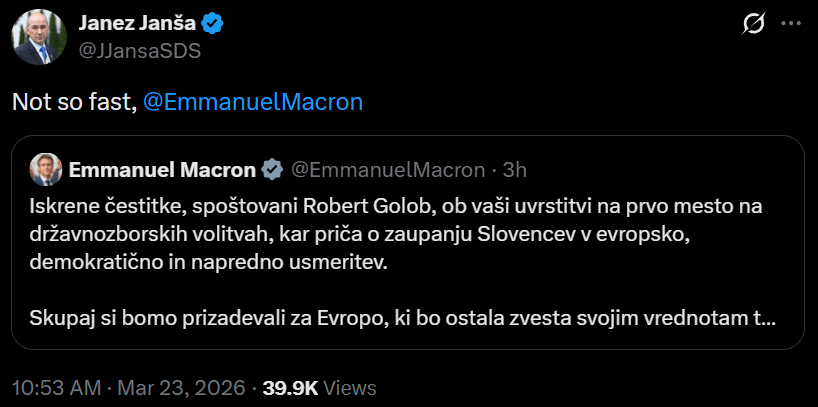Open the @JJansaSDS handle
Image resolution: width=818 pixels, height=407 pixels.
pos(133,49)
